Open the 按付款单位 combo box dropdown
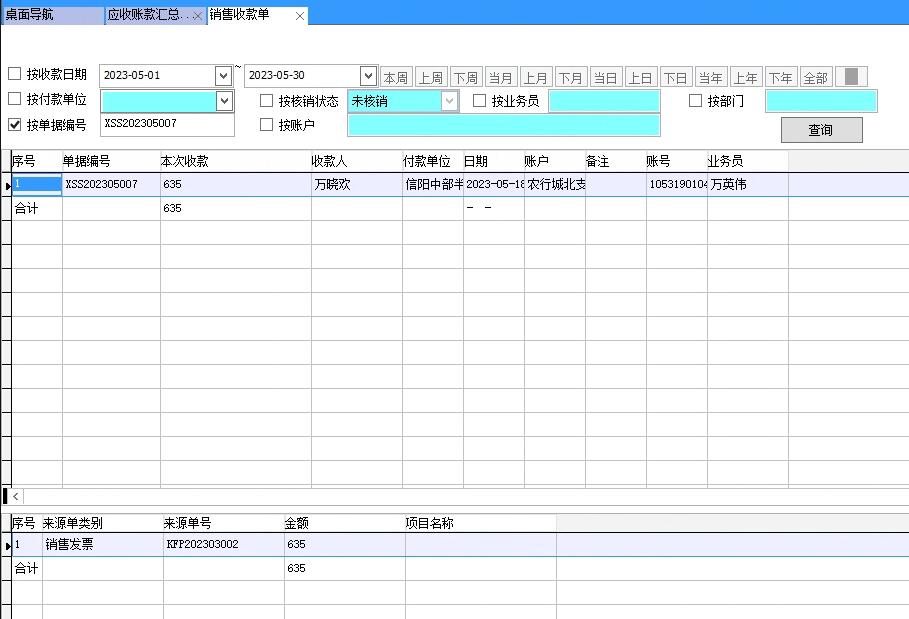This screenshot has height=619, width=909. (x=224, y=101)
